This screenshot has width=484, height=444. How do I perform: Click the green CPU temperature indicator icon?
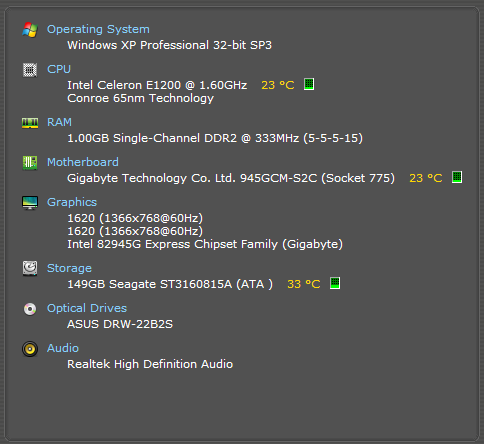point(309,84)
